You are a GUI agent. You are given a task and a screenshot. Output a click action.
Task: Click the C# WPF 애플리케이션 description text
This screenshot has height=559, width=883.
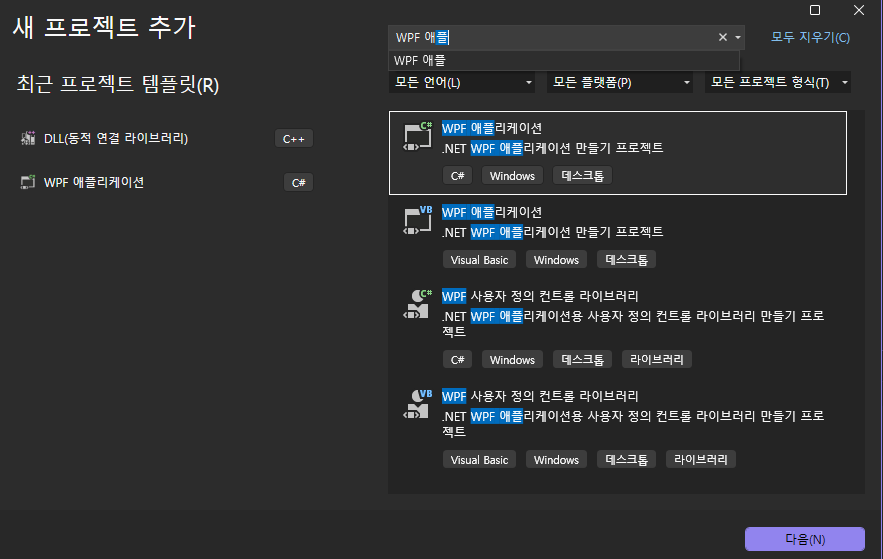point(552,148)
